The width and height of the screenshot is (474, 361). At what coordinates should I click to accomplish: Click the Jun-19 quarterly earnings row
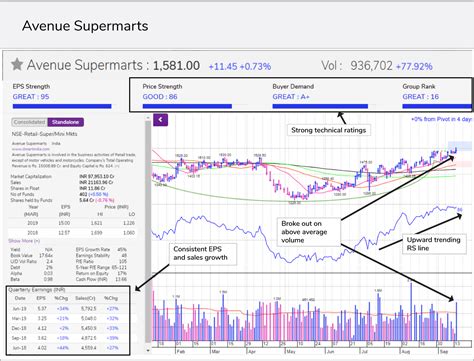click(x=68, y=309)
